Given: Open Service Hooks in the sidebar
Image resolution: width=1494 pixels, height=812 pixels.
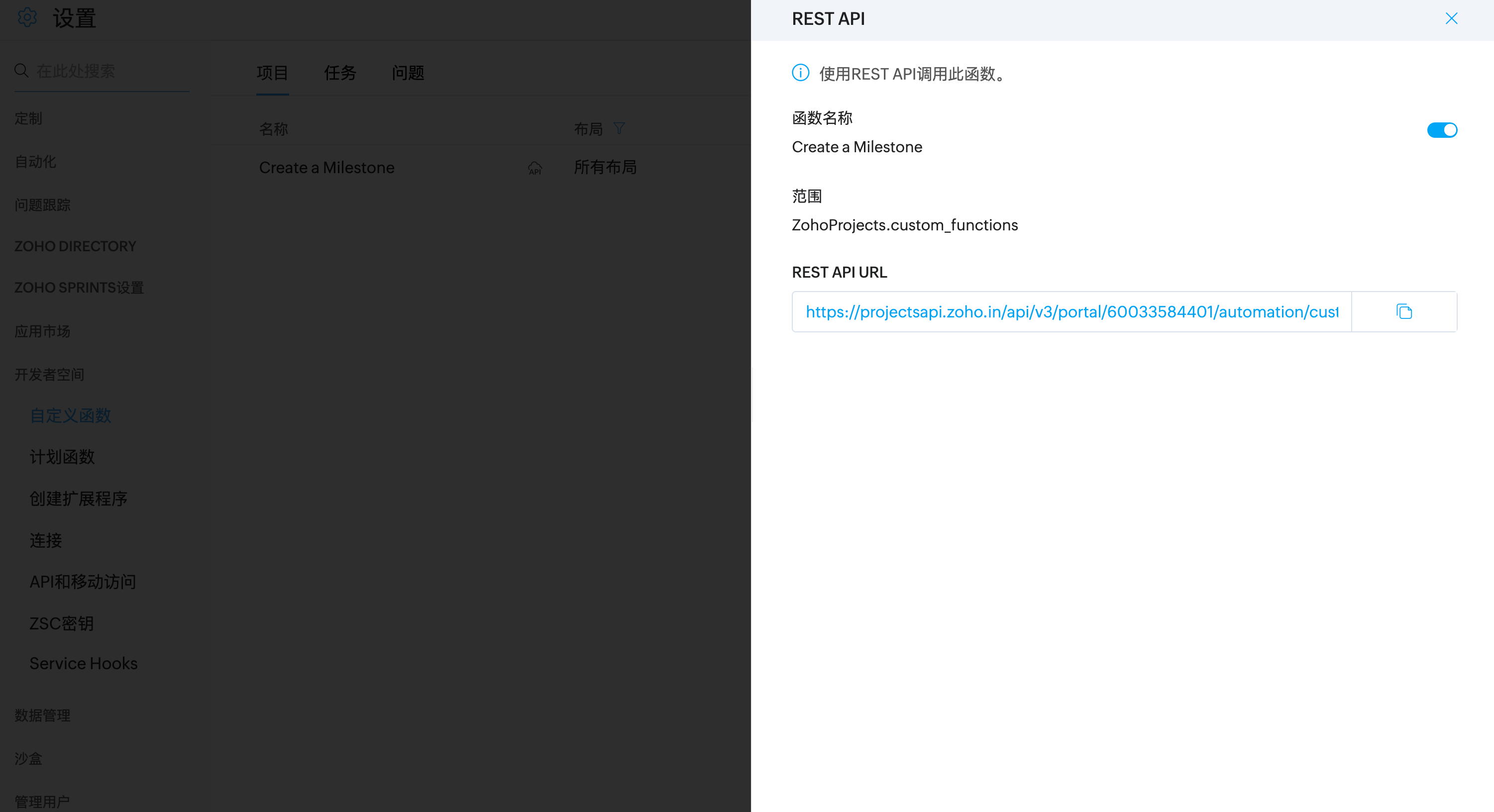Looking at the screenshot, I should pos(84,664).
